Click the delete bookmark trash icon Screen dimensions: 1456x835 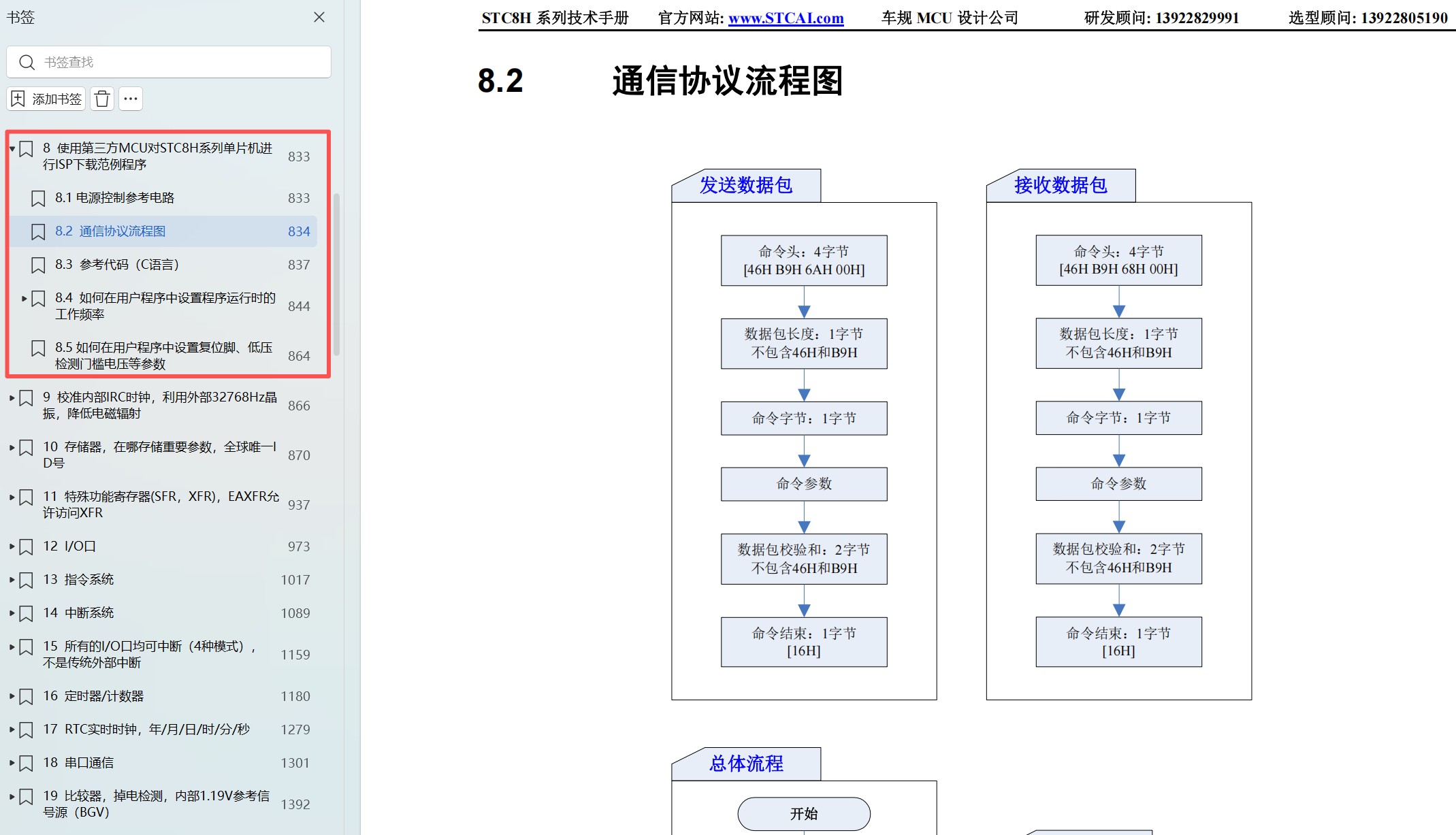(102, 99)
